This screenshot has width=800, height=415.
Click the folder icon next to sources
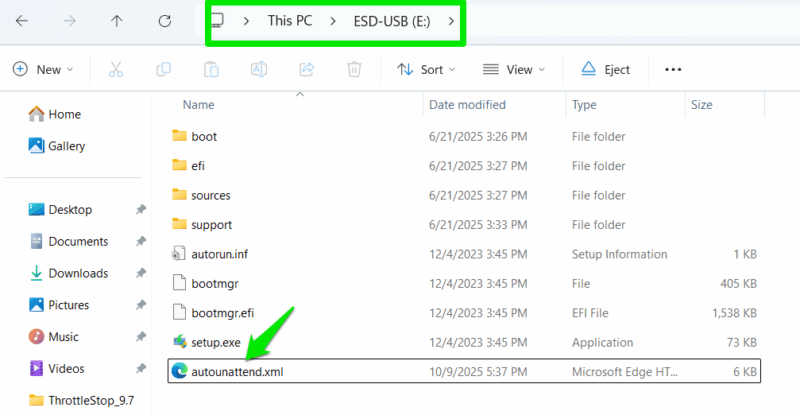coord(179,194)
